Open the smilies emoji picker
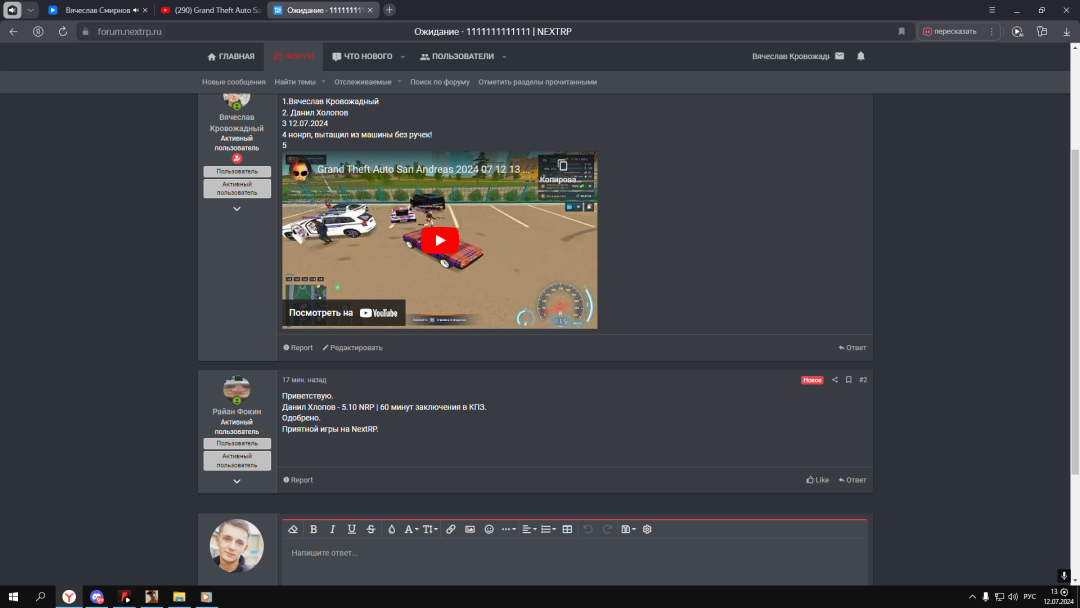The width and height of the screenshot is (1080, 608). click(489, 530)
